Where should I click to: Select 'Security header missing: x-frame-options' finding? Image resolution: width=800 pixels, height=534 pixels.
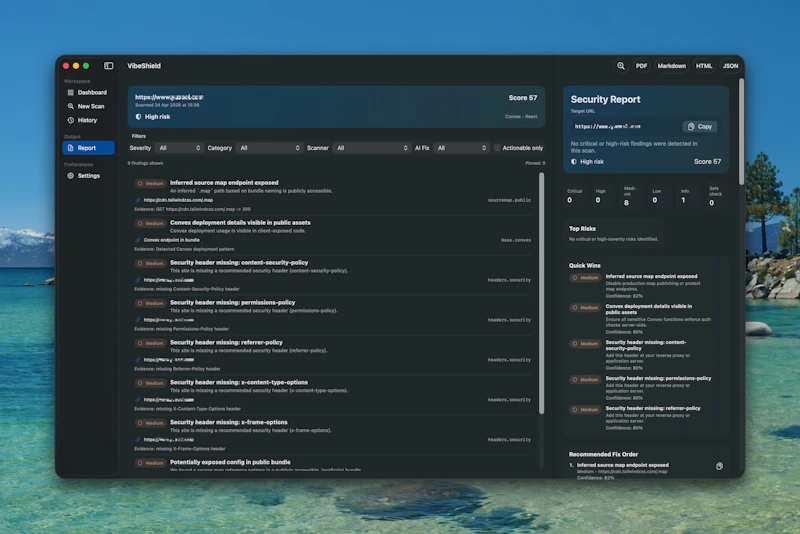(x=333, y=435)
